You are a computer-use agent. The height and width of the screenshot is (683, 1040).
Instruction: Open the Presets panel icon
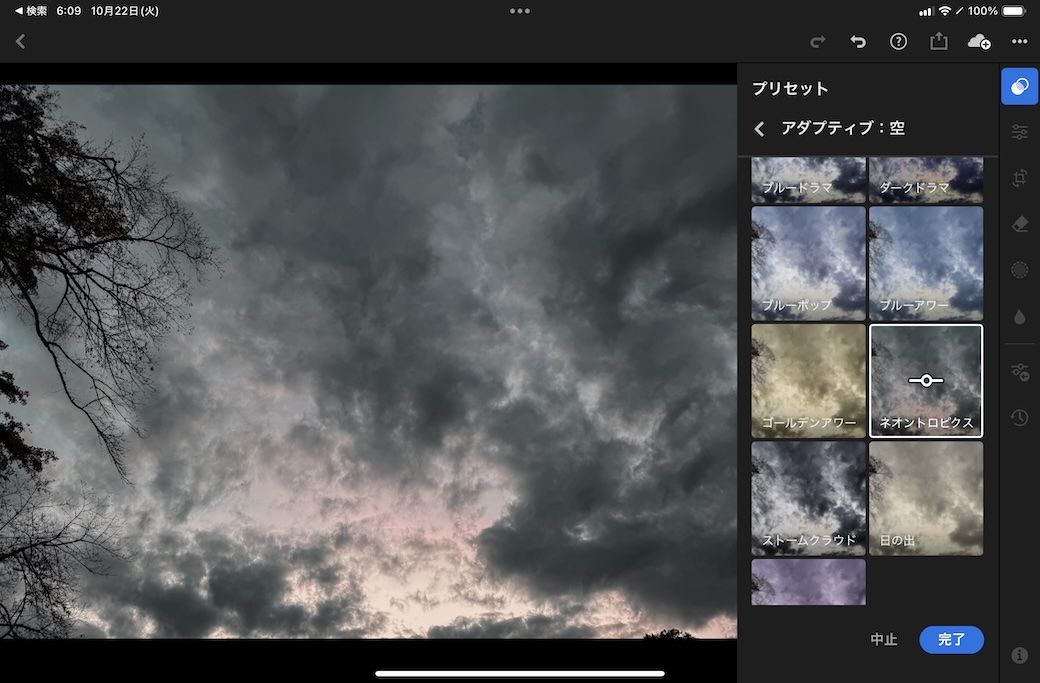pos(1019,87)
